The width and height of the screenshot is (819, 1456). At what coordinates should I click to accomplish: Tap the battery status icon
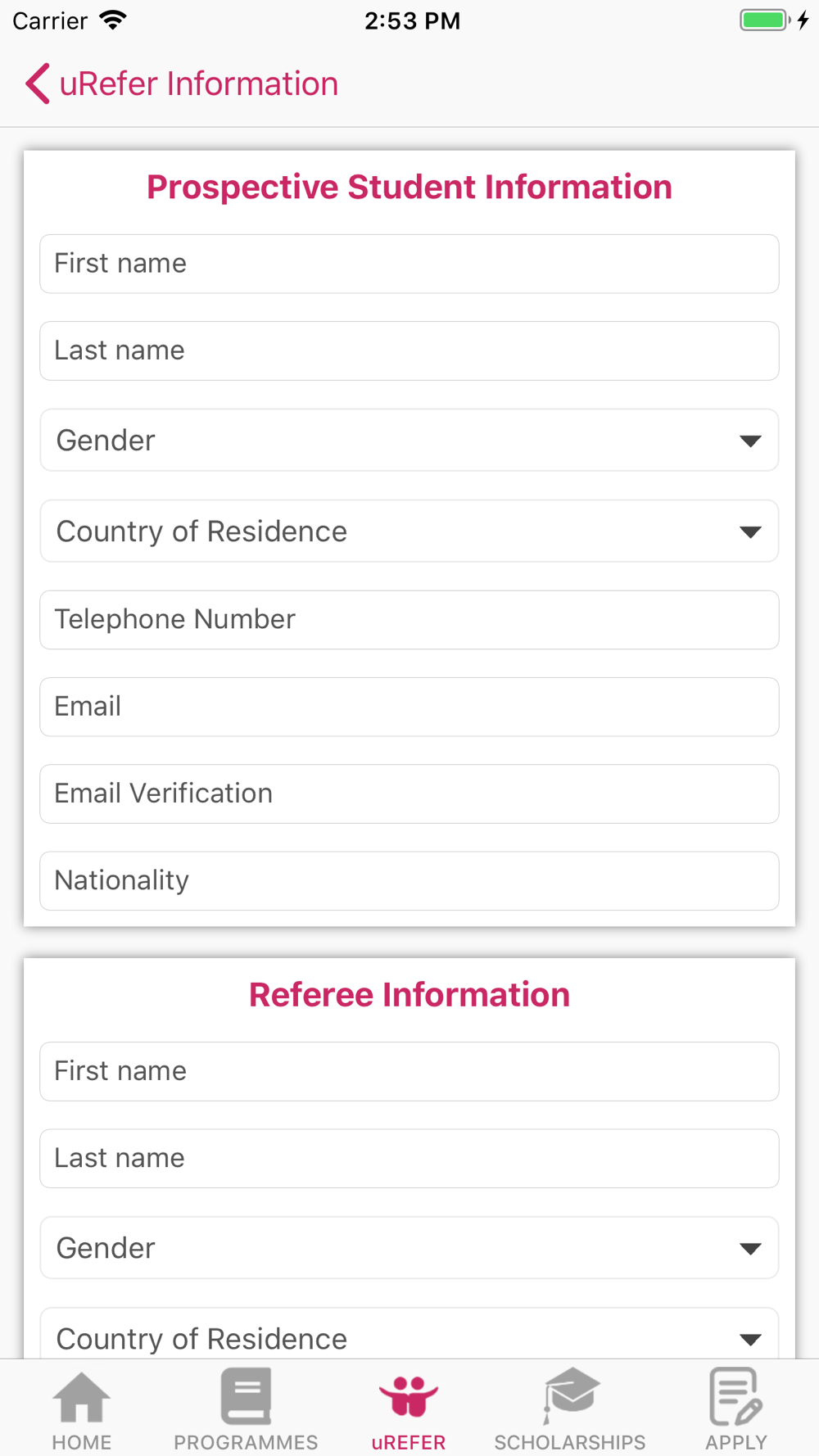(764, 20)
